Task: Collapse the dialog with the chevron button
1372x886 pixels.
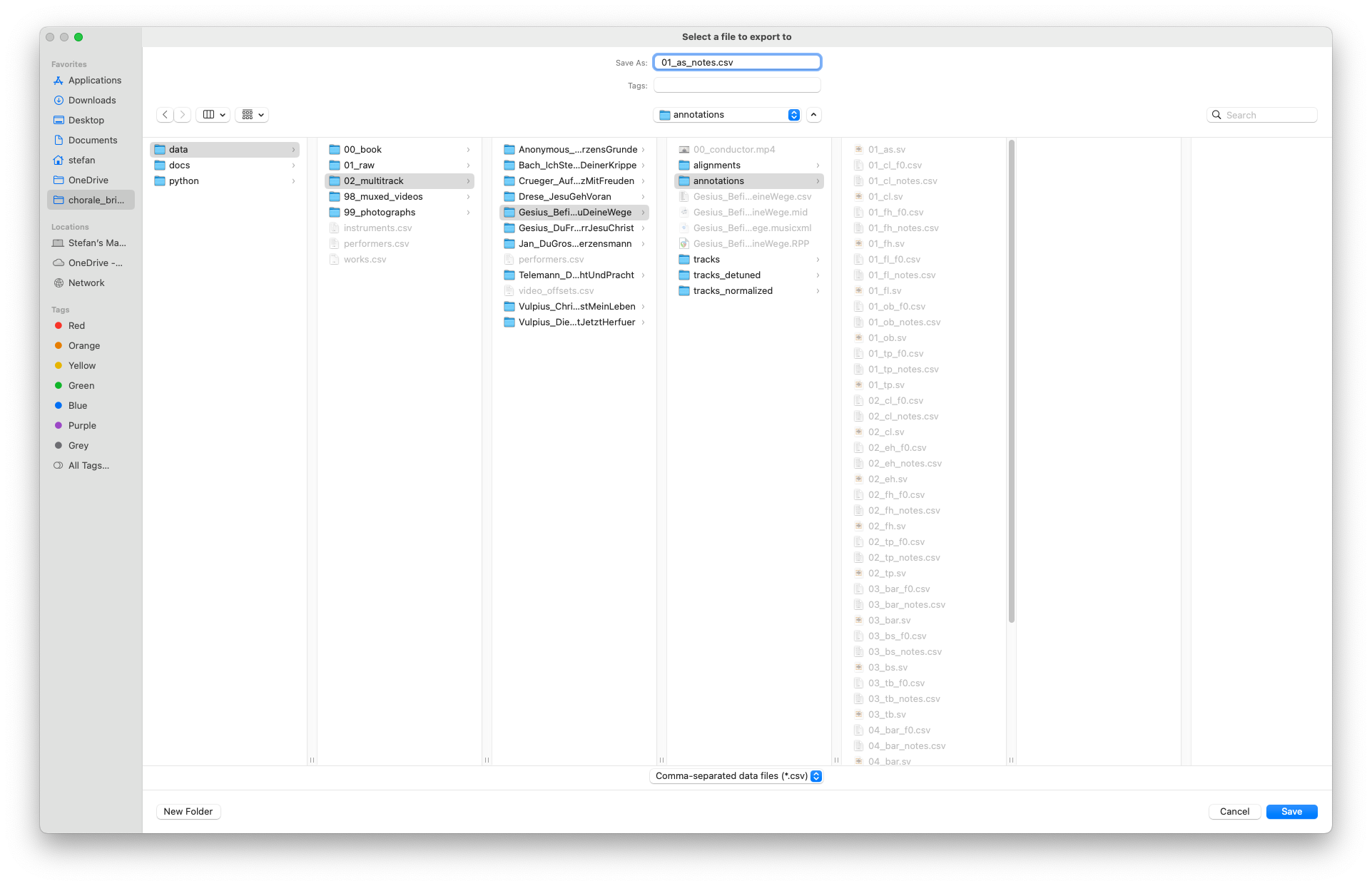Action: point(813,115)
